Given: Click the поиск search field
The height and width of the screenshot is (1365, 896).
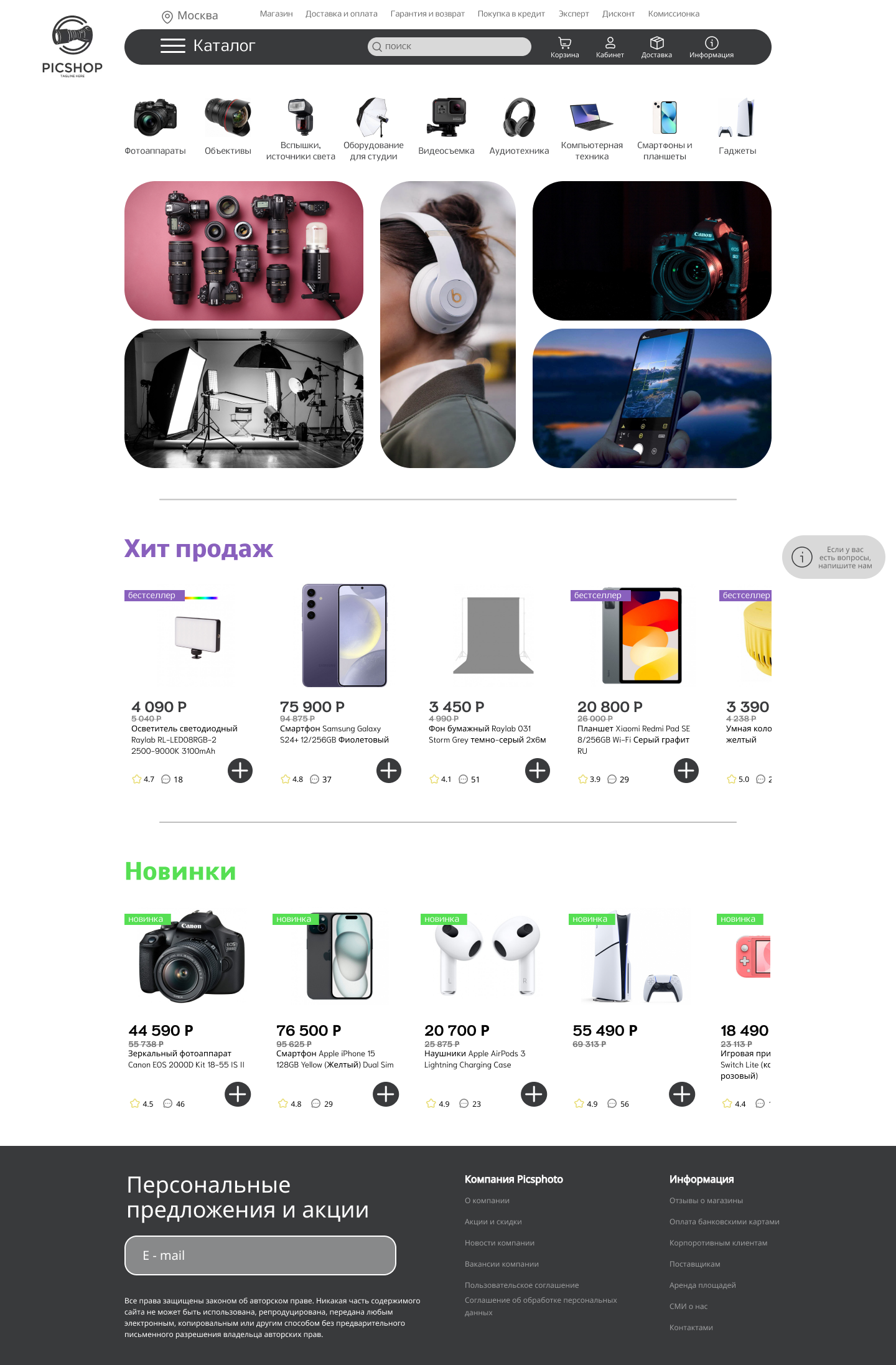Looking at the screenshot, I should click(x=449, y=47).
